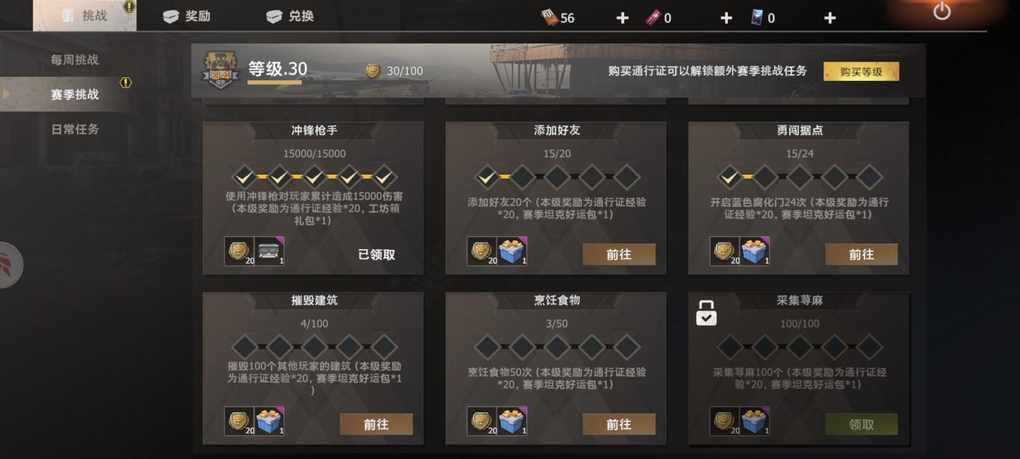Click the plus next to the blue card
Screen dimensions: 1020x459
[829, 18]
